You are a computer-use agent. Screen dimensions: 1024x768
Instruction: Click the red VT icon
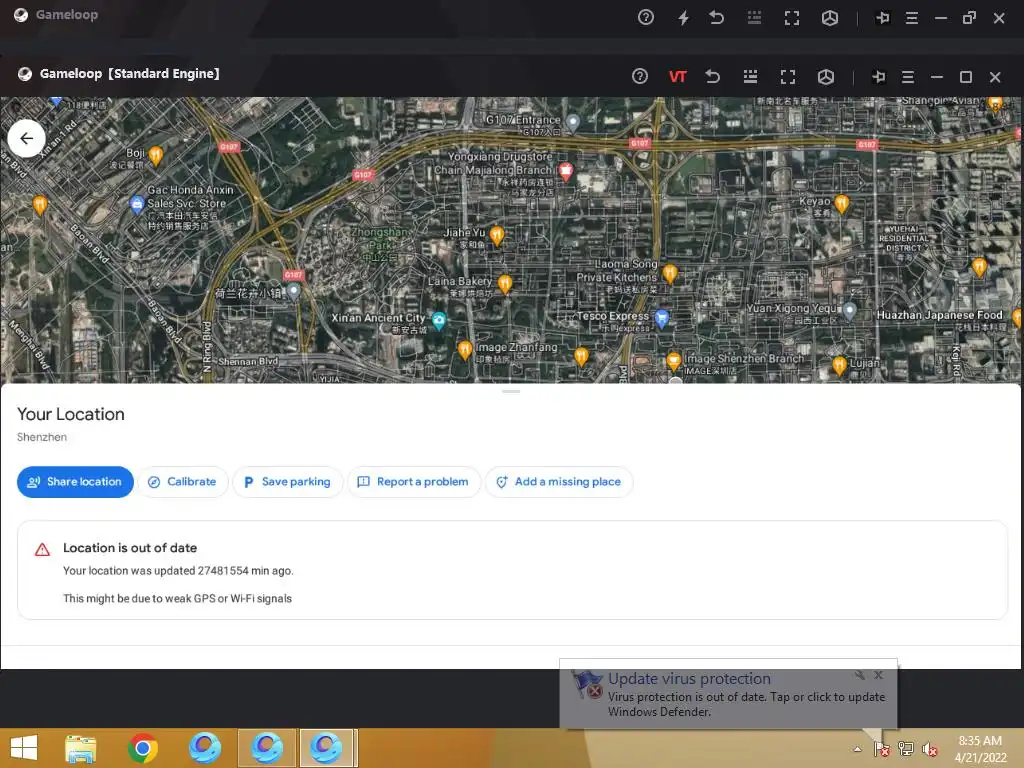[677, 77]
